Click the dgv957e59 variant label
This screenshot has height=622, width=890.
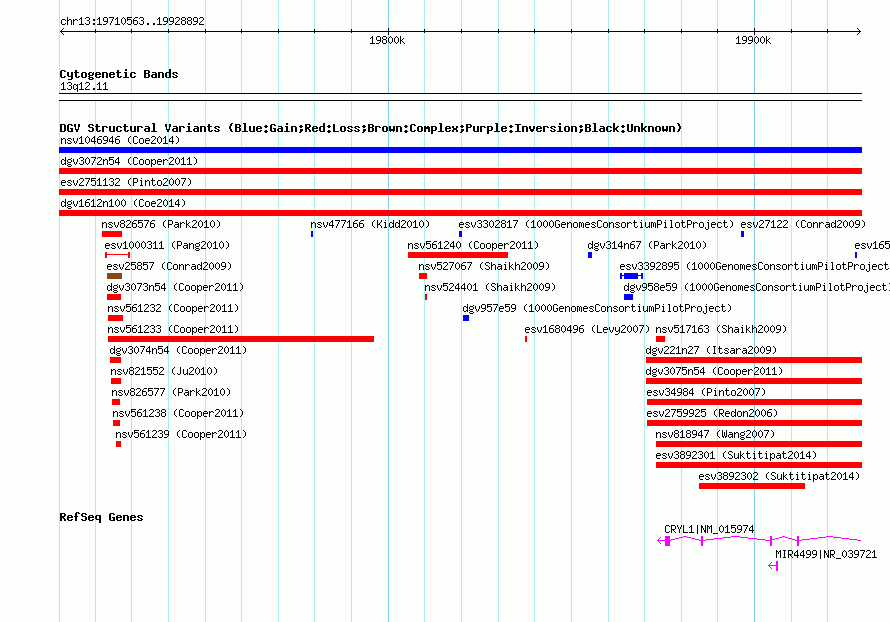597,308
